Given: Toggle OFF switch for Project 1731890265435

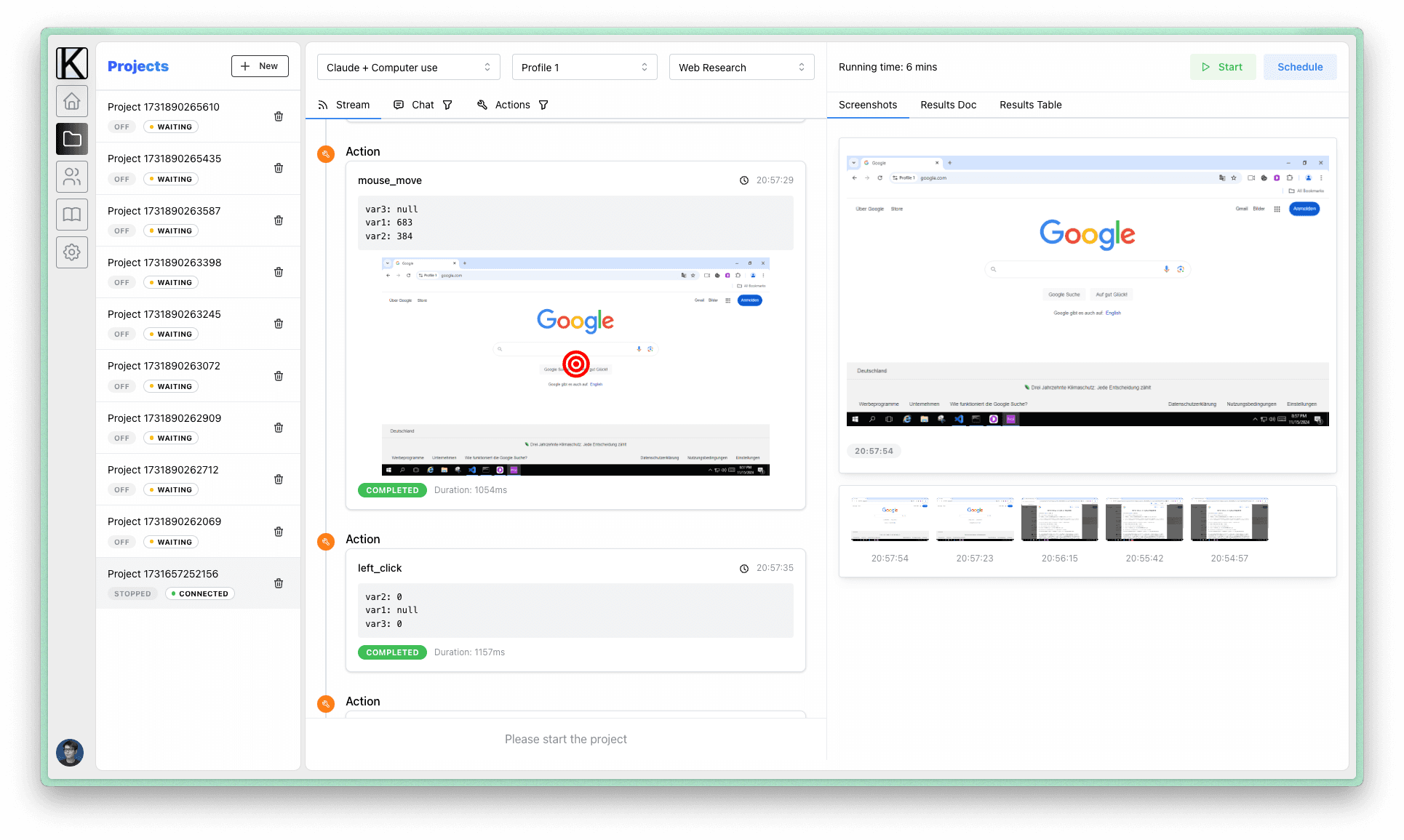Looking at the screenshot, I should coord(121,179).
